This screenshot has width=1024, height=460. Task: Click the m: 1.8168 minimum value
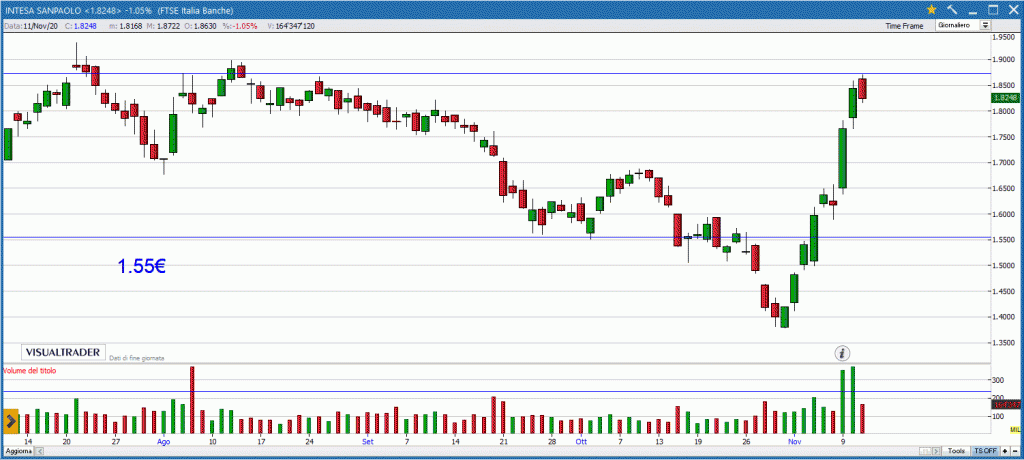point(127,26)
